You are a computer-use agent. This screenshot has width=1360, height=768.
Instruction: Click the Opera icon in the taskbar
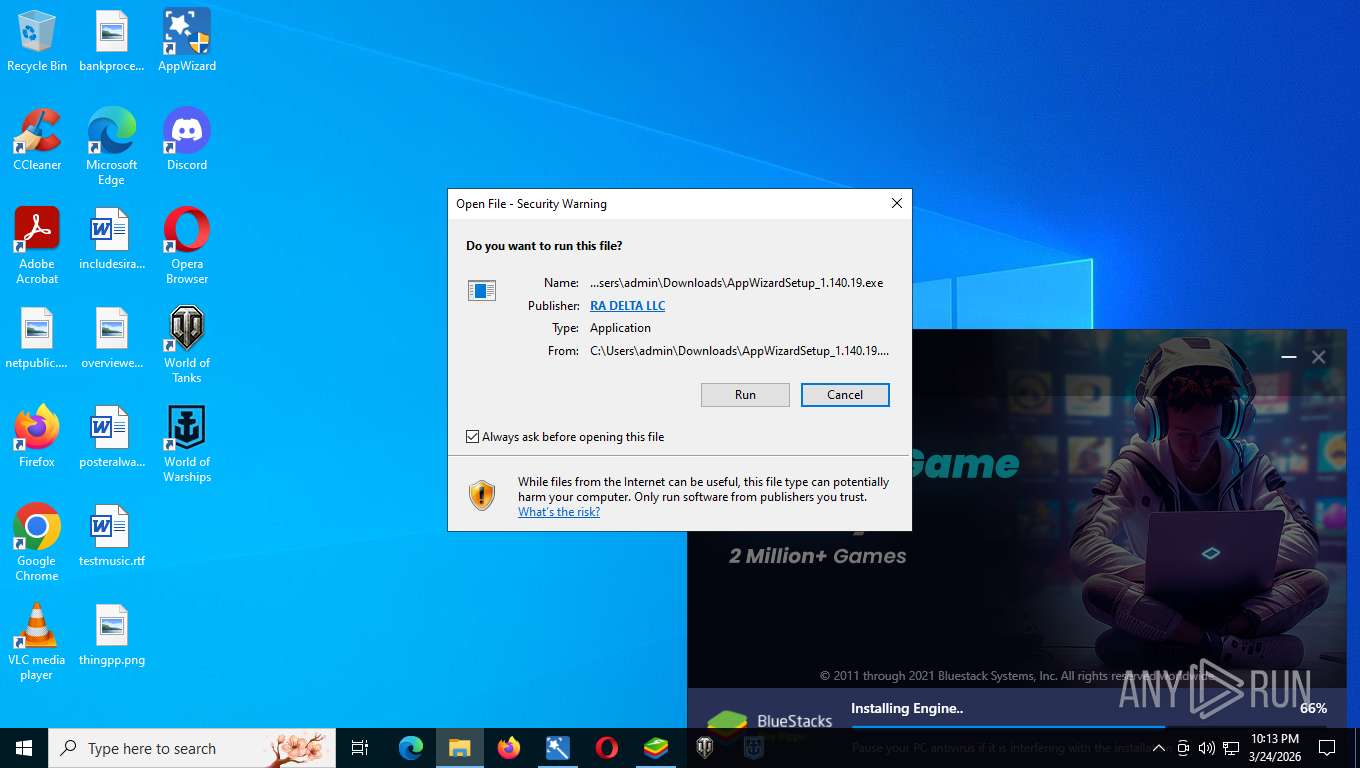607,747
